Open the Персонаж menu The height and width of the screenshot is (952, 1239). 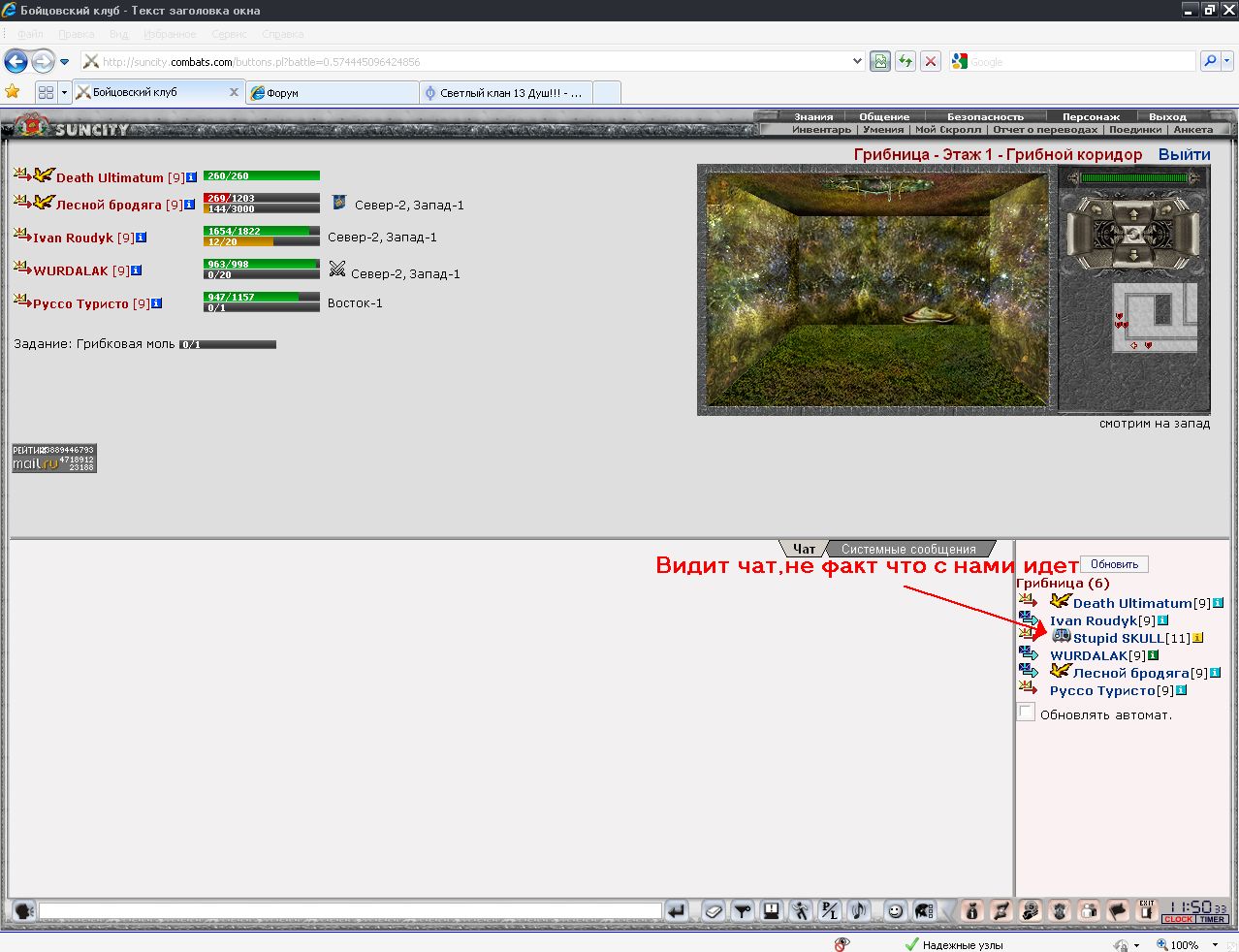[1091, 116]
